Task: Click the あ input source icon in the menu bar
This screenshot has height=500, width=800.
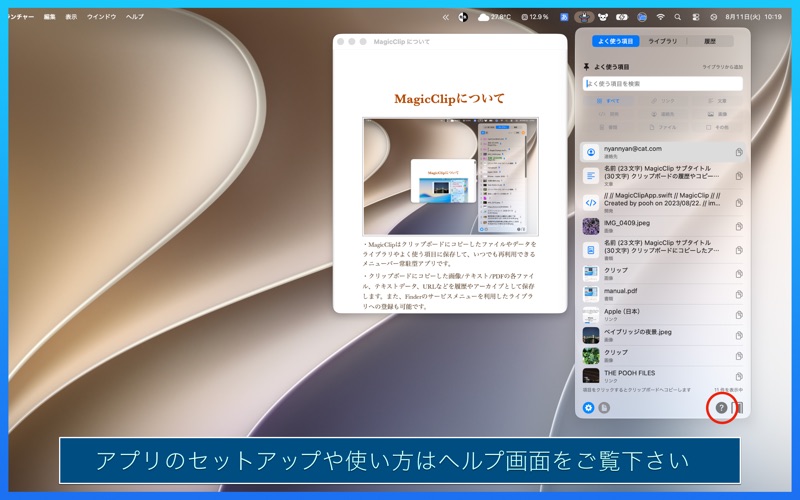Action: click(564, 17)
